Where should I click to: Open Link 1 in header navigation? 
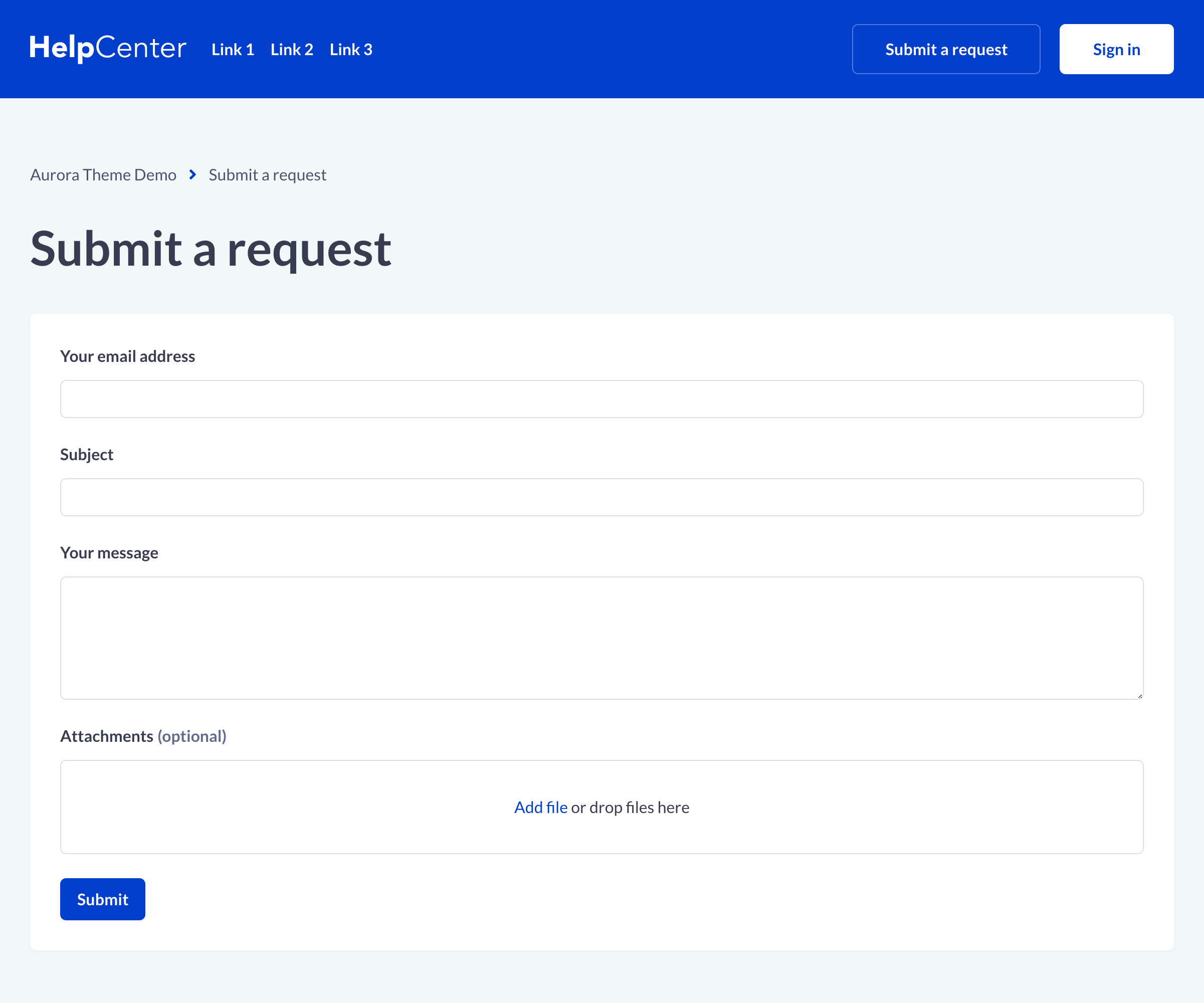pyautogui.click(x=232, y=49)
